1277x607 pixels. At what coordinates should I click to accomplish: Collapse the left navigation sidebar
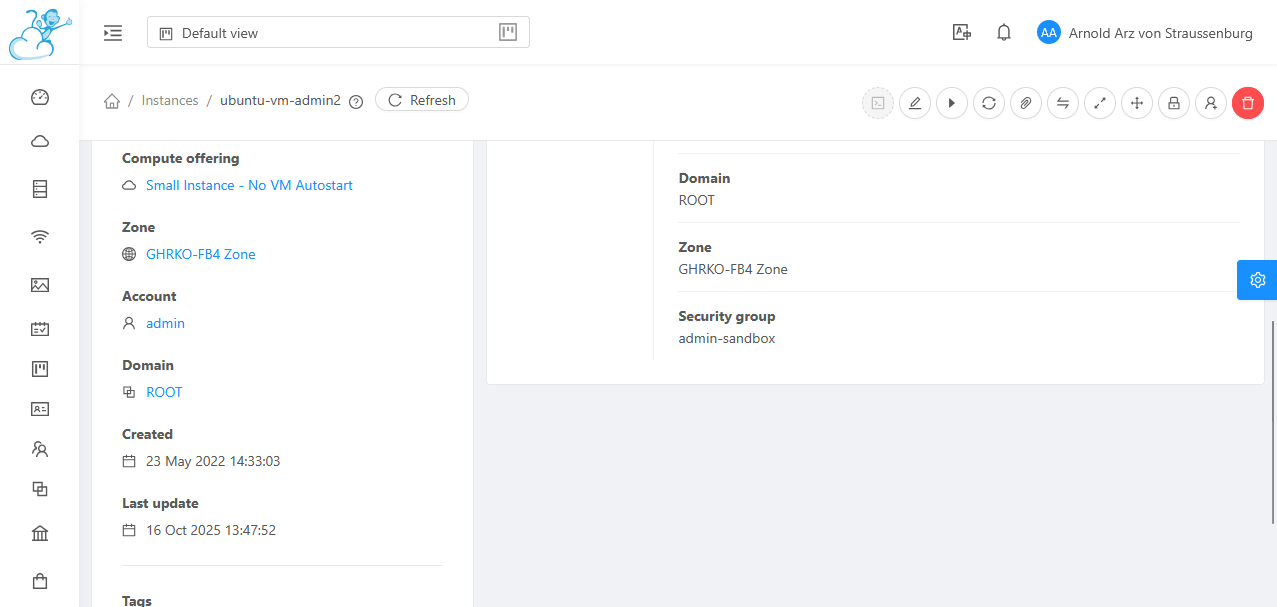pyautogui.click(x=112, y=32)
